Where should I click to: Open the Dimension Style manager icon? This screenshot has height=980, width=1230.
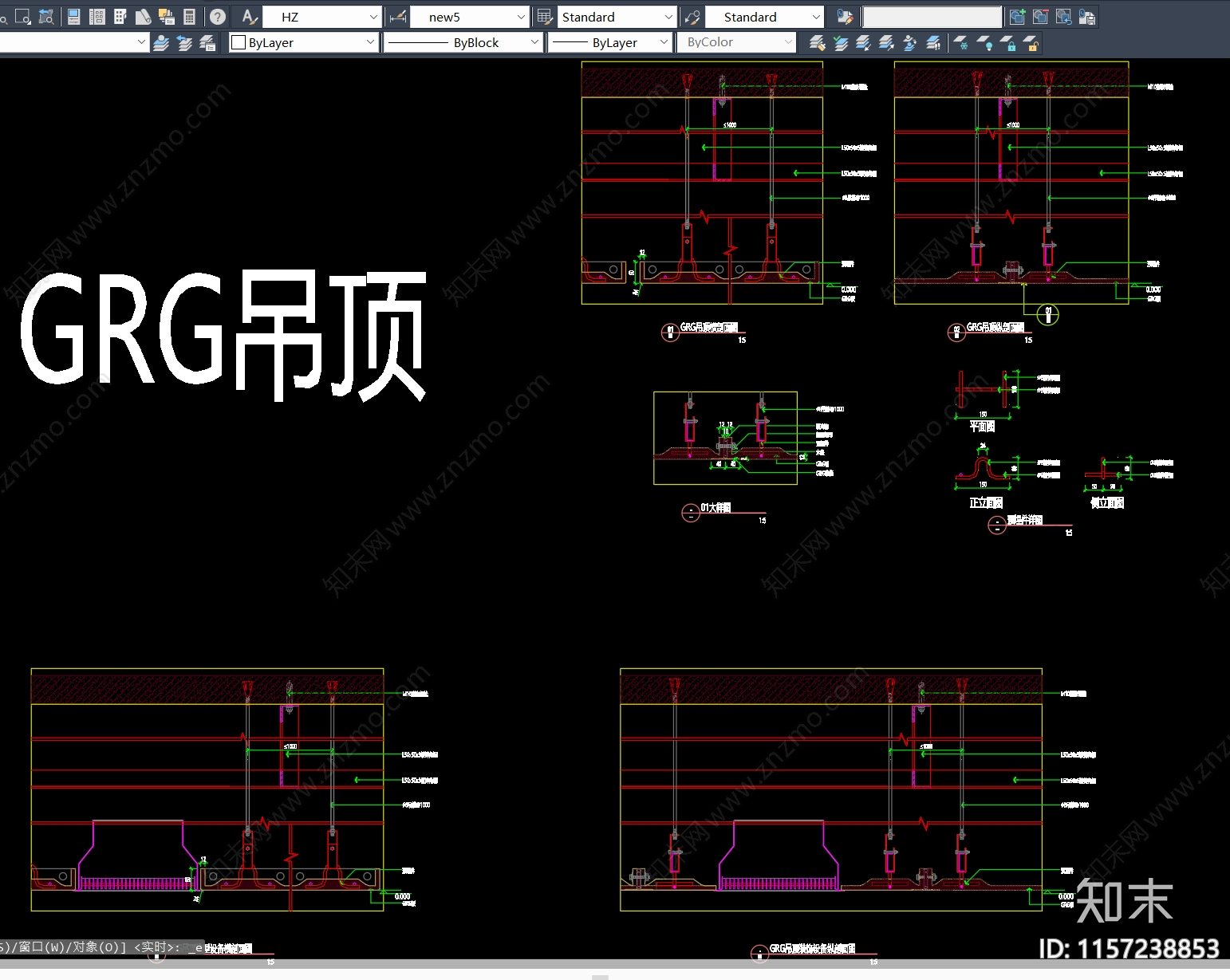[x=397, y=17]
